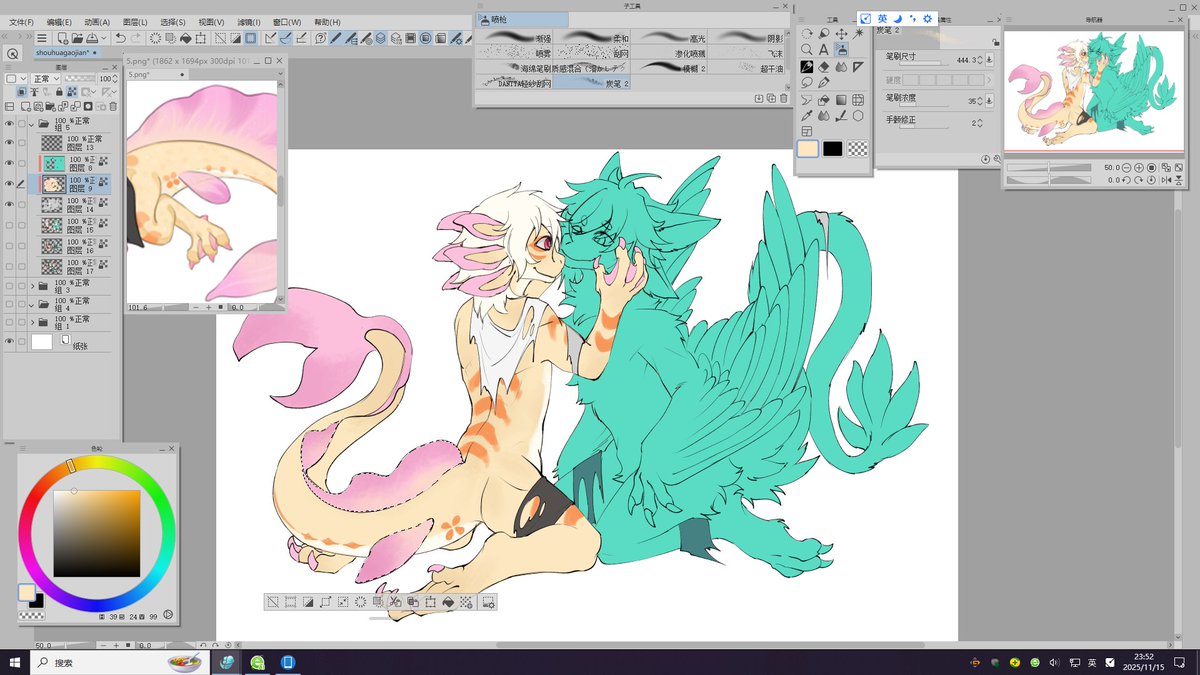Hide 图层 13 via eye icon
Viewport: 1200px width, 675px height.
tap(9, 143)
